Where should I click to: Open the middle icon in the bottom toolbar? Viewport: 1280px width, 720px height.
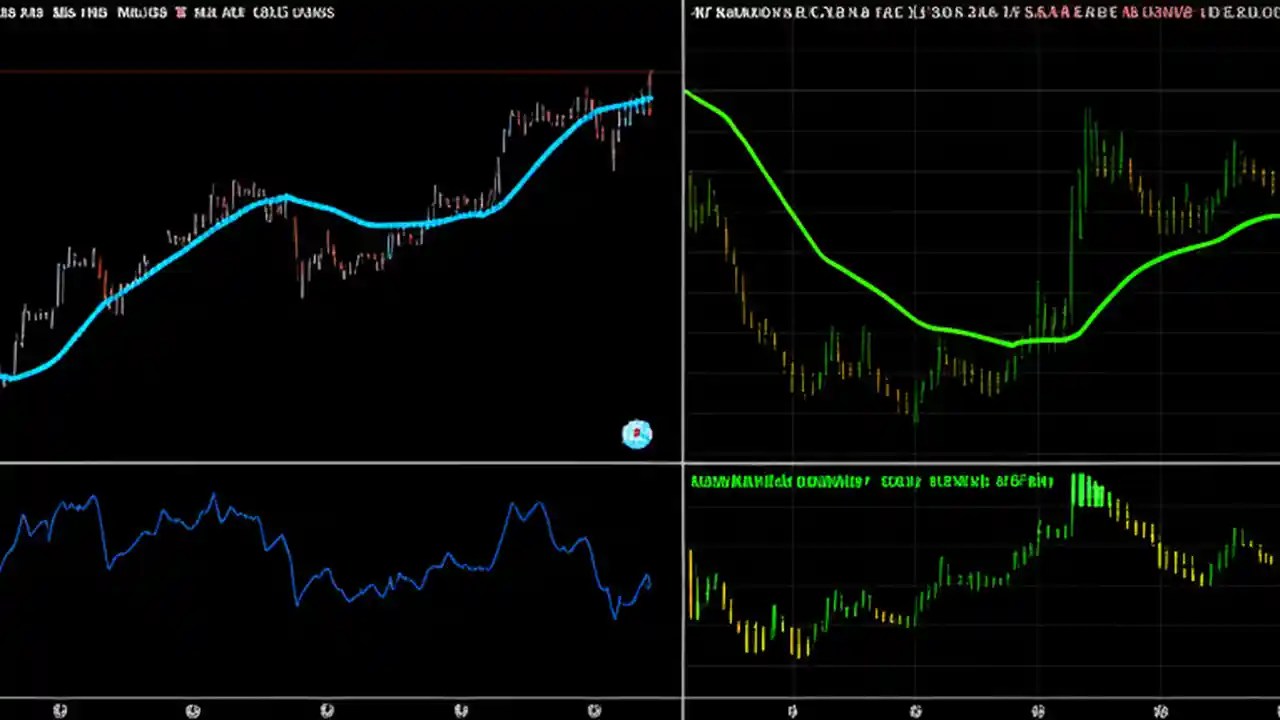[327, 710]
